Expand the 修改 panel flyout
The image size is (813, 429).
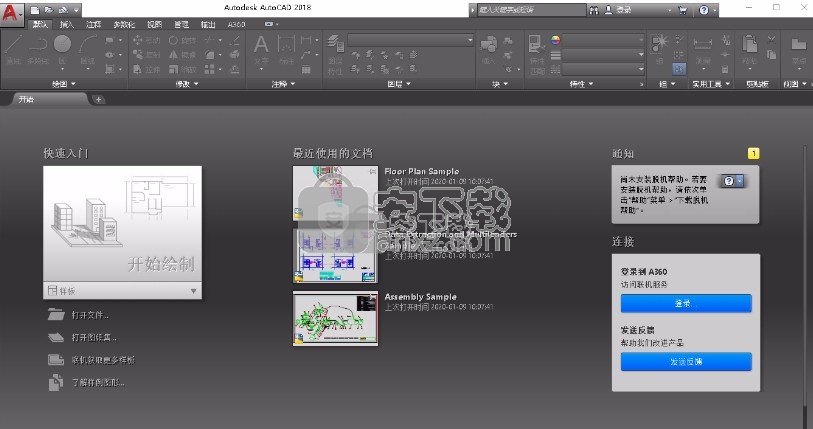click(x=186, y=84)
